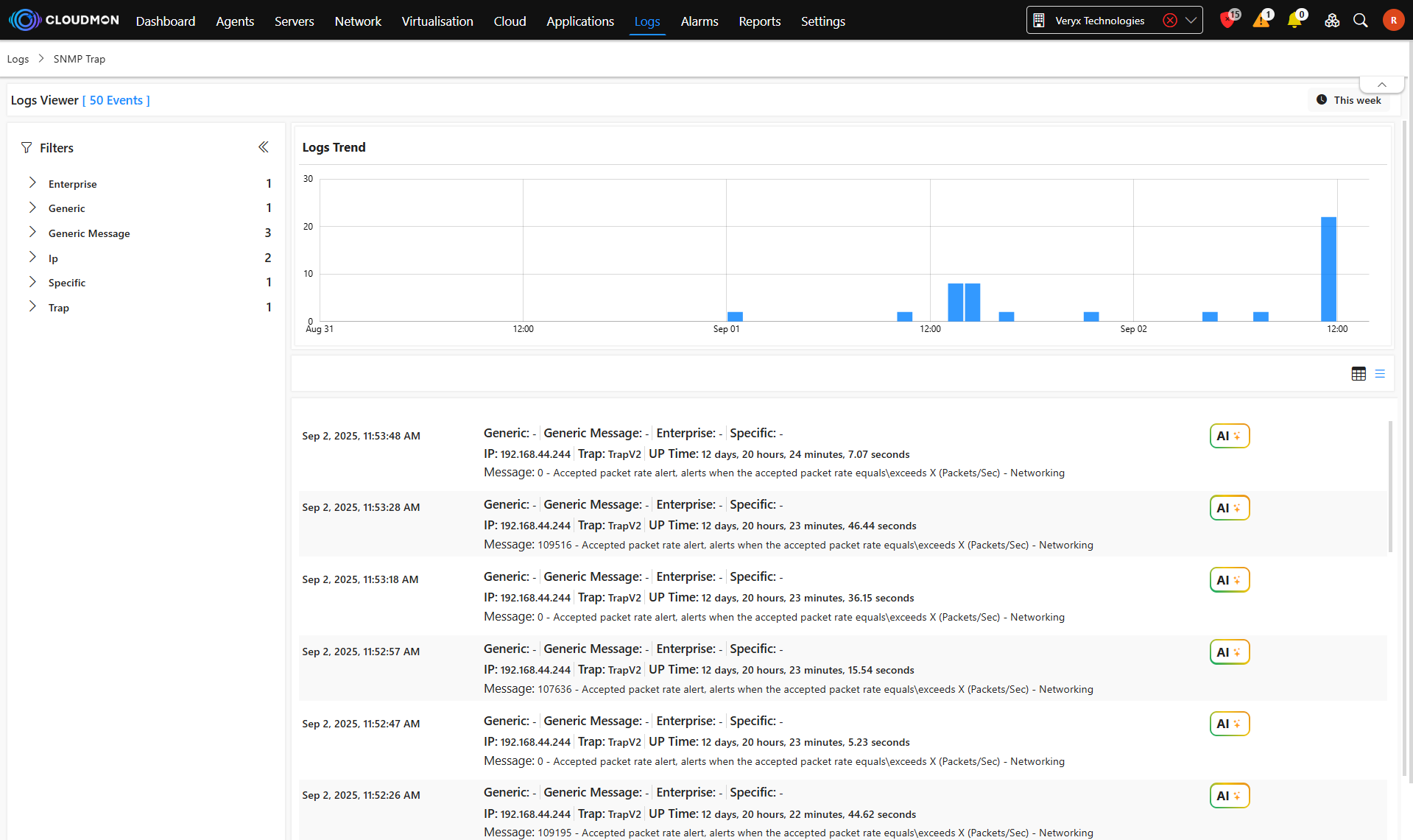Open the integrations cubes icon in header

point(1331,21)
